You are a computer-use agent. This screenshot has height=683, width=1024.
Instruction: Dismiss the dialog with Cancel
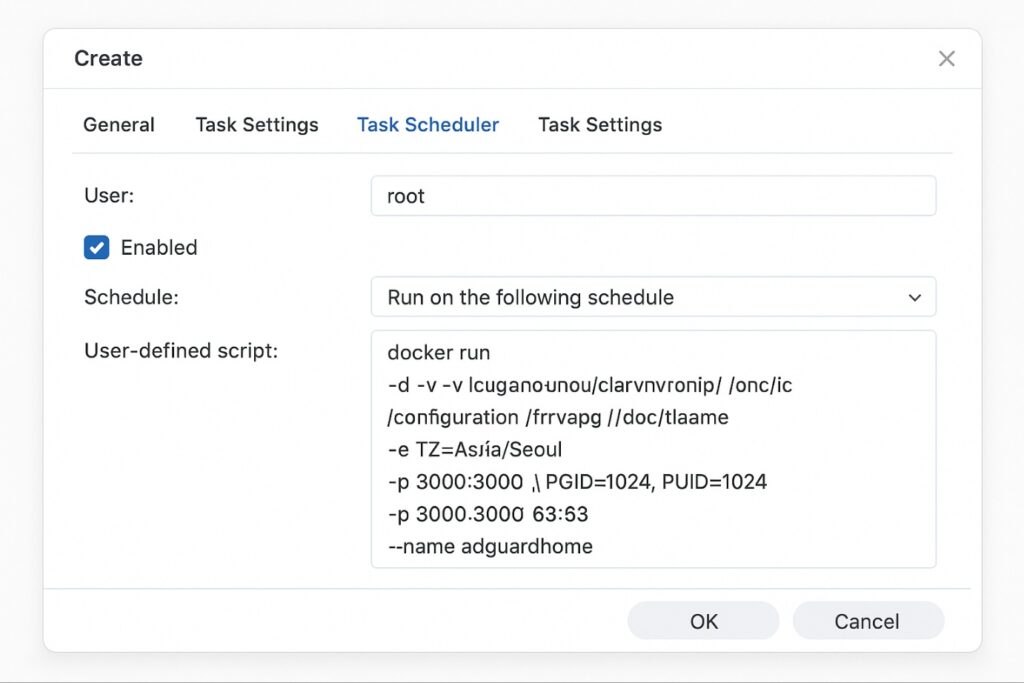tap(867, 620)
